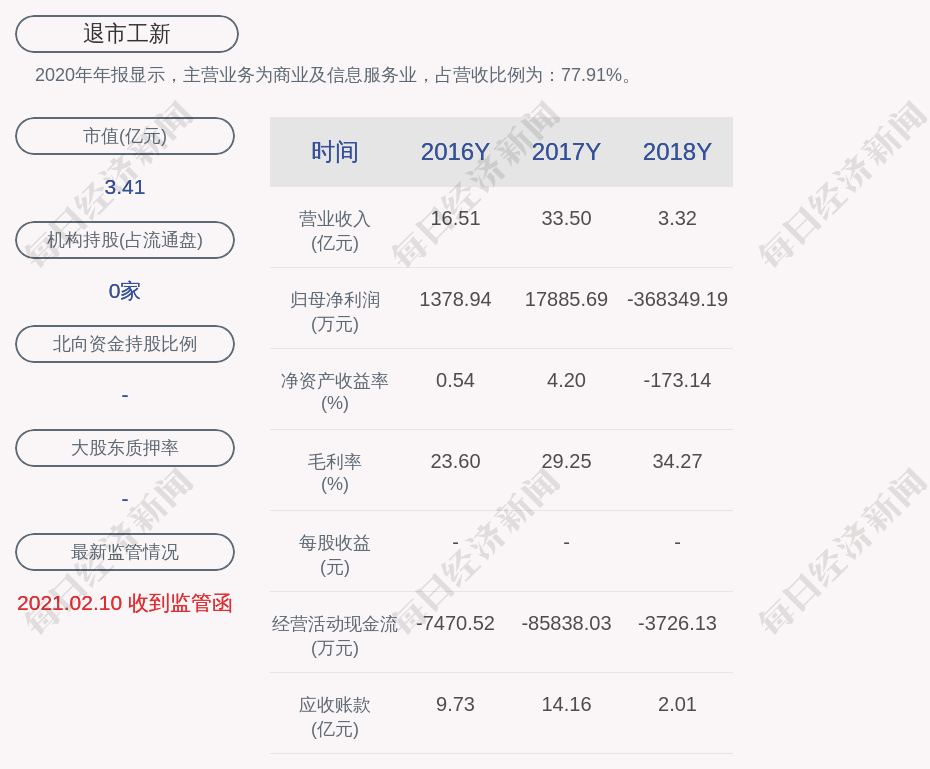Select the 经营活动现金流(万元) row label
This screenshot has width=930, height=769.
click(335, 636)
